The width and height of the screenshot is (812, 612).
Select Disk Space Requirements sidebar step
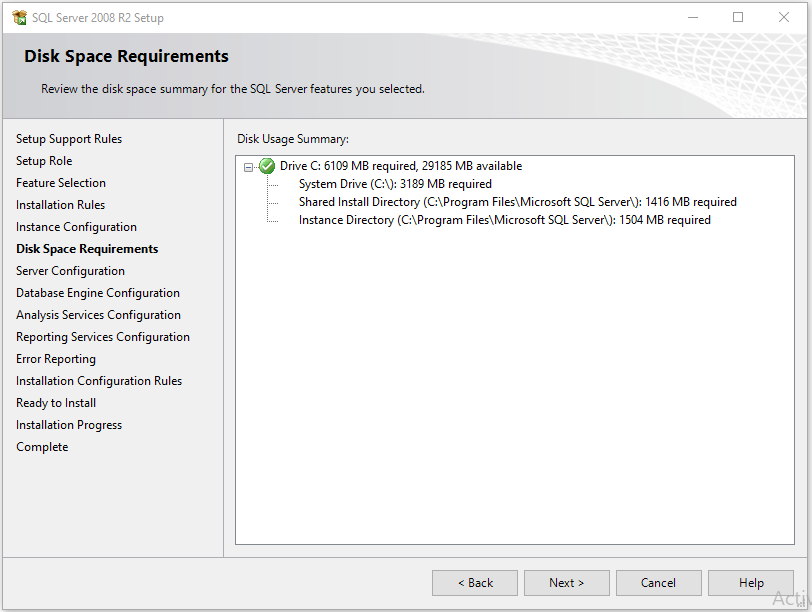pyautogui.click(x=87, y=249)
